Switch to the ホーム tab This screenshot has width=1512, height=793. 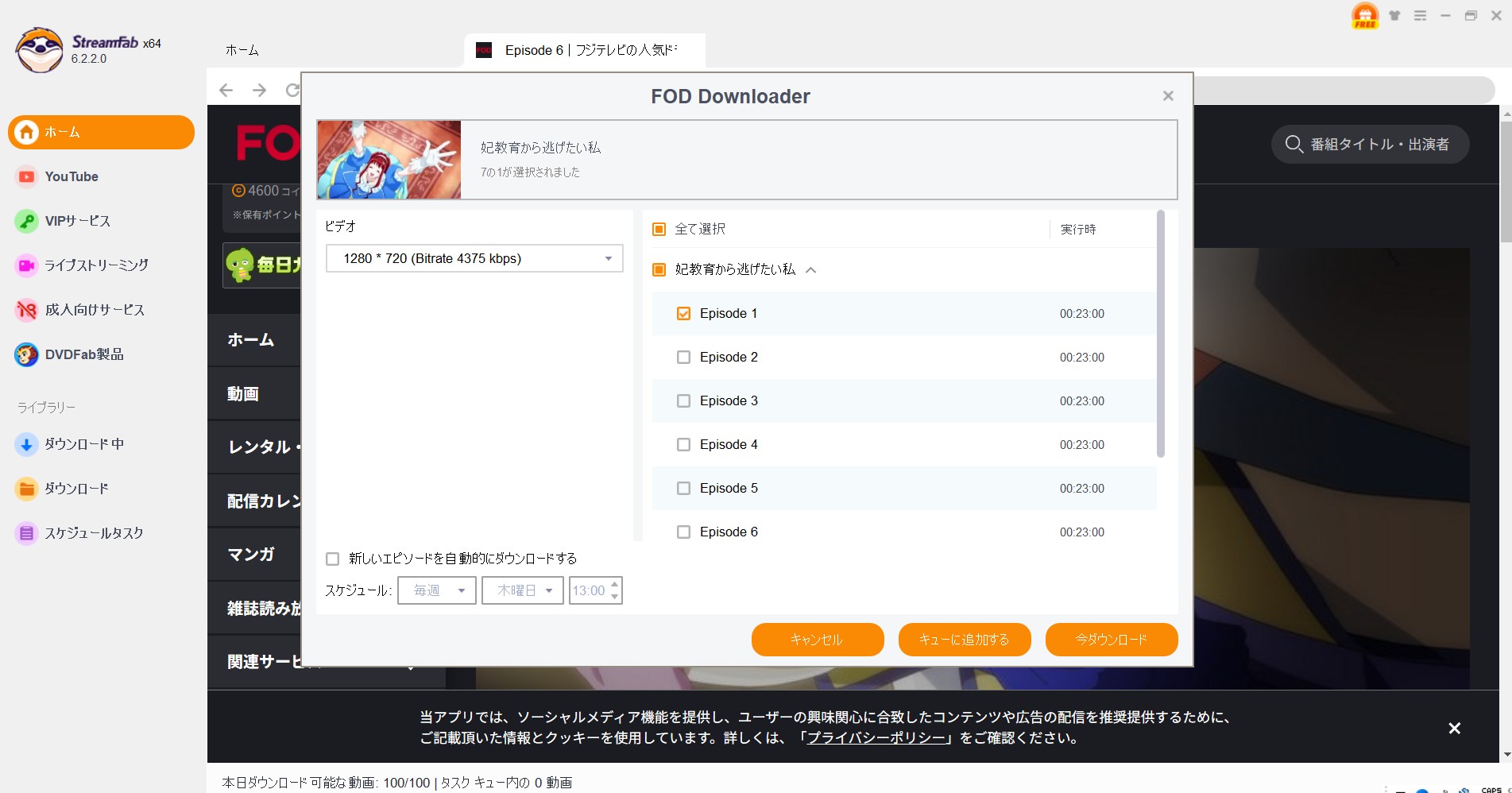(x=242, y=50)
